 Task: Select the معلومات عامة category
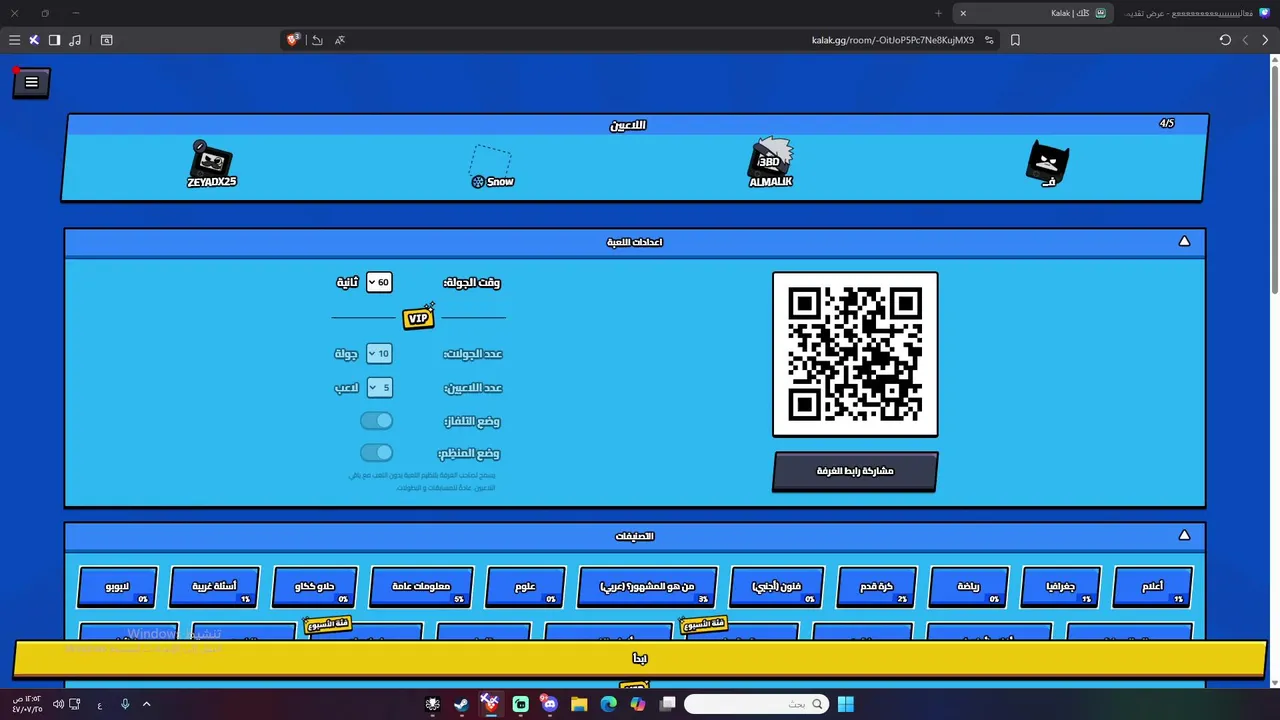(421, 587)
